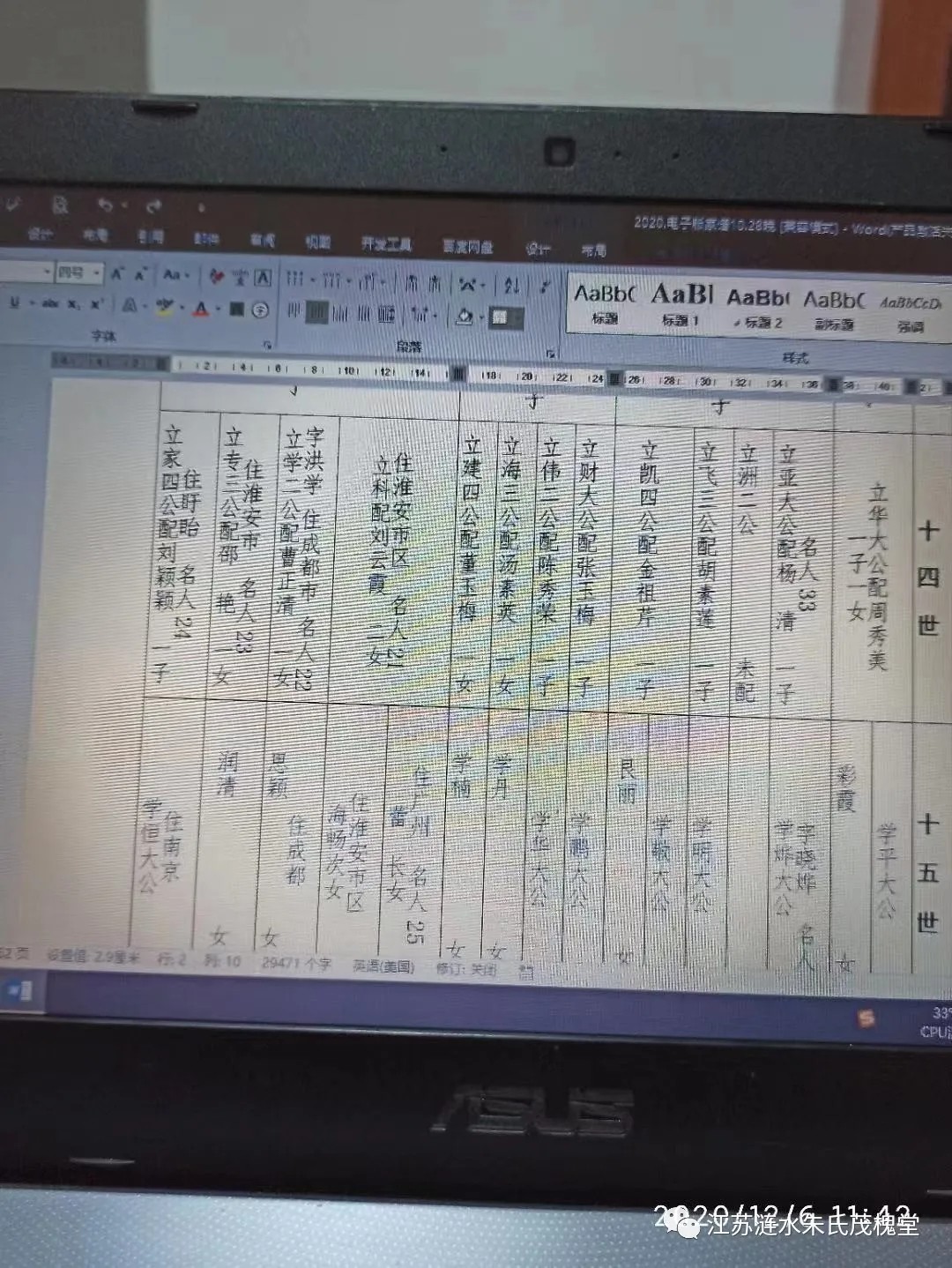952x1268 pixels.
Task: Toggle align text right
Action: point(340,313)
